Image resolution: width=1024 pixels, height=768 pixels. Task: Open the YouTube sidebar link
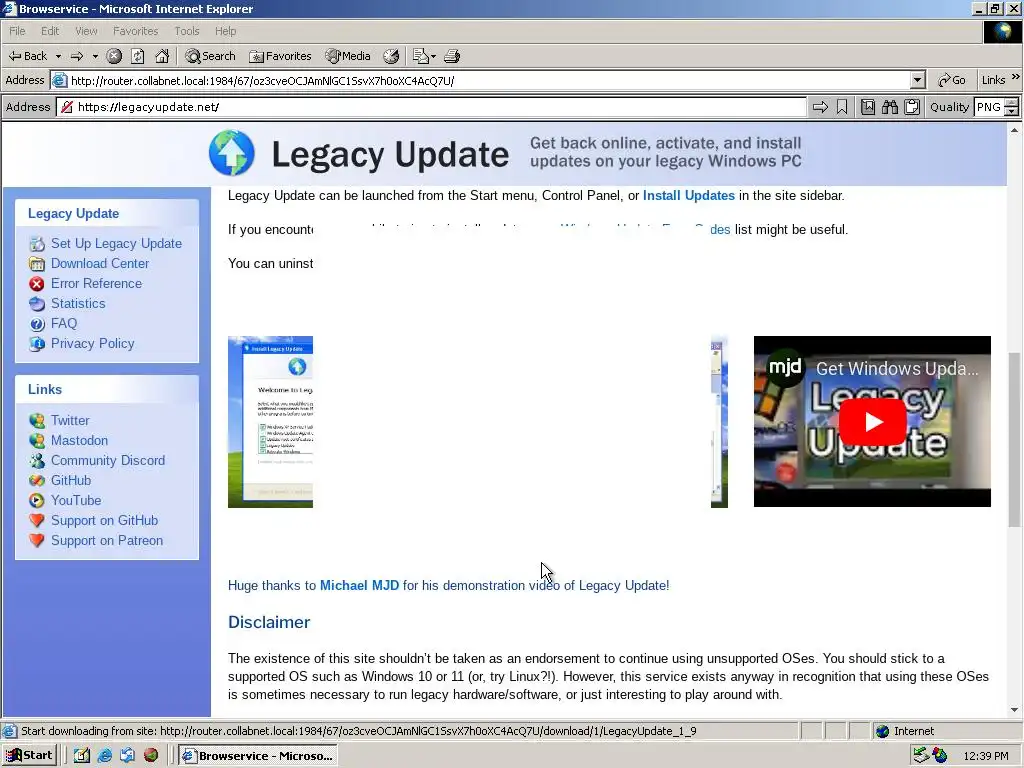(x=76, y=500)
